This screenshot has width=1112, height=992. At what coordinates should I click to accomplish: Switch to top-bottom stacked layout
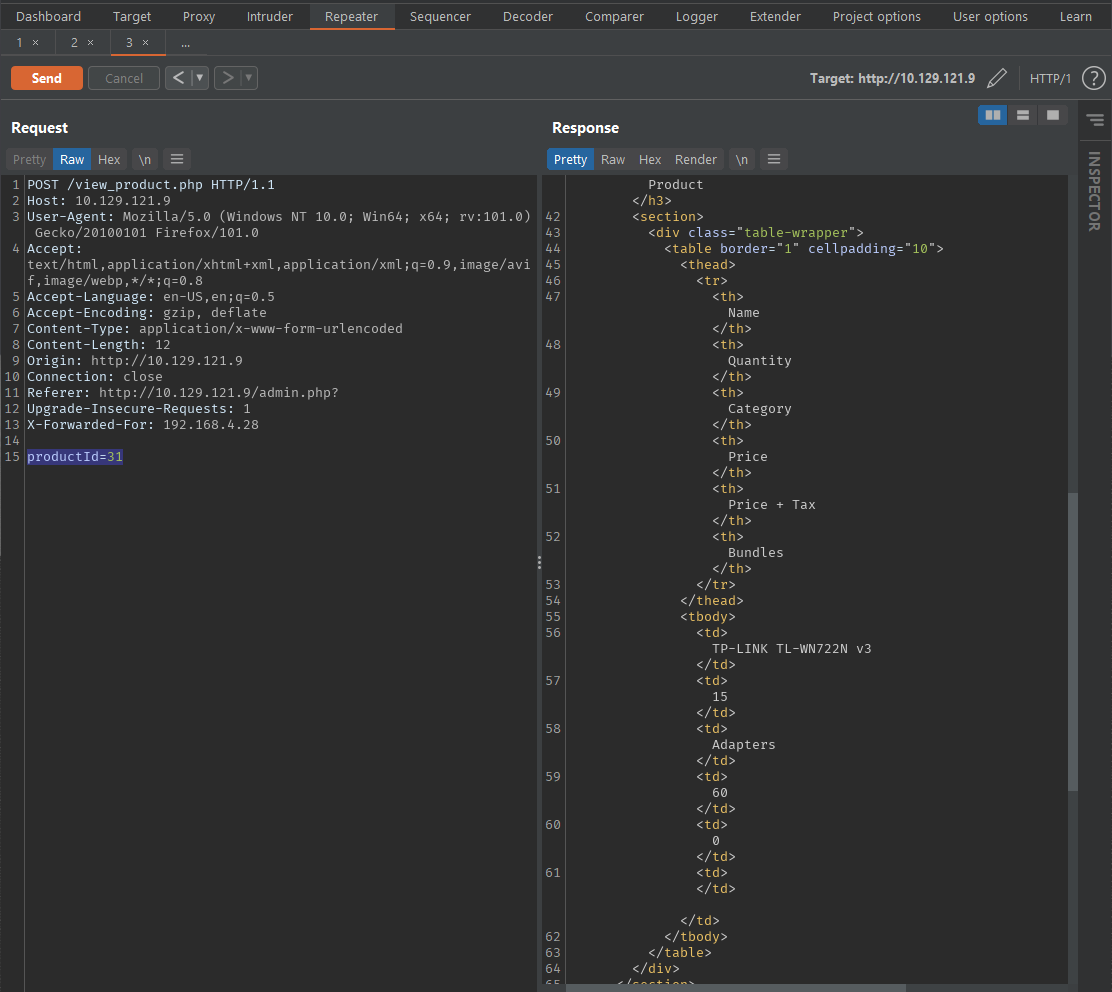click(1022, 115)
